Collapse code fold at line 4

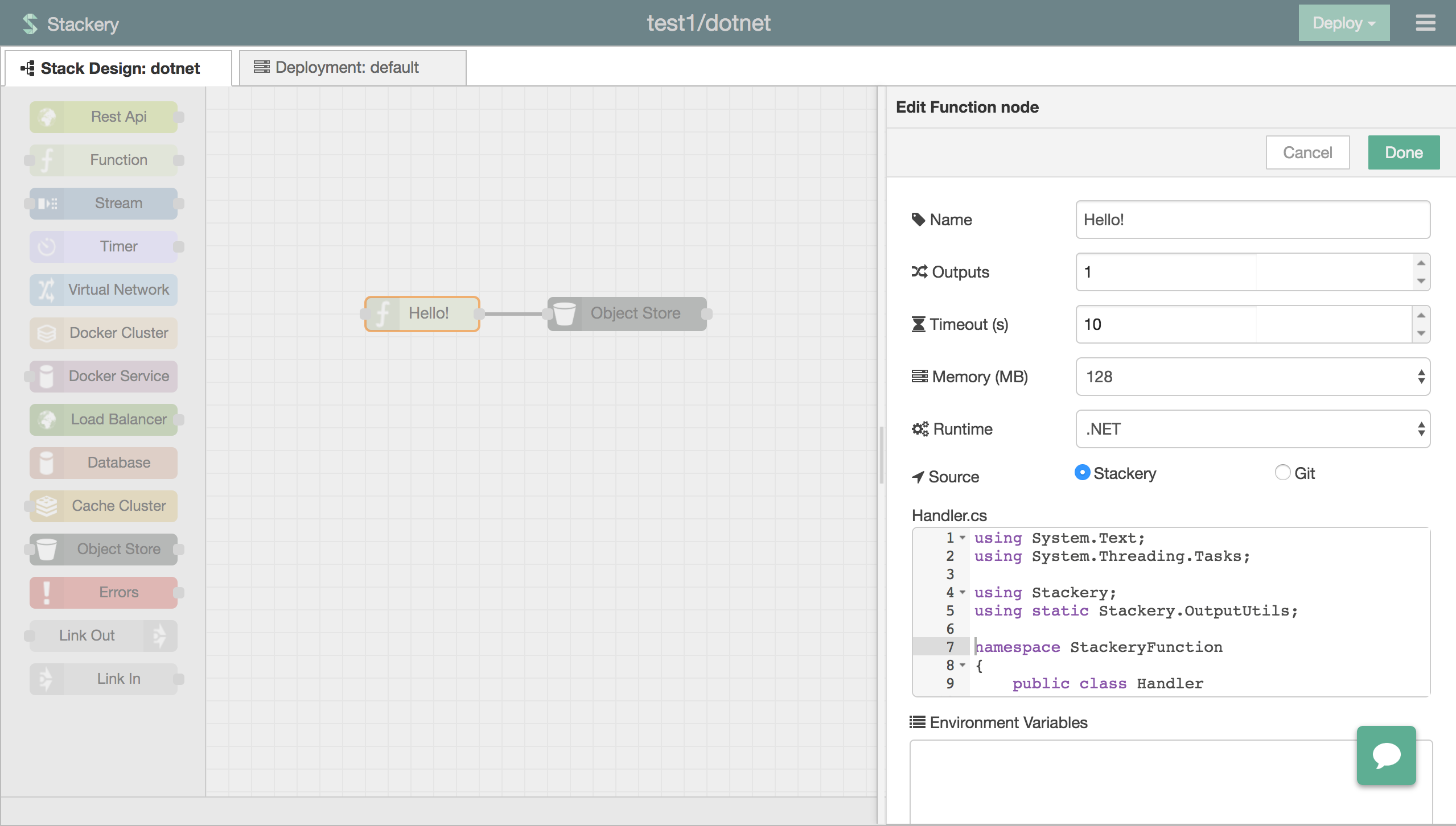963,592
